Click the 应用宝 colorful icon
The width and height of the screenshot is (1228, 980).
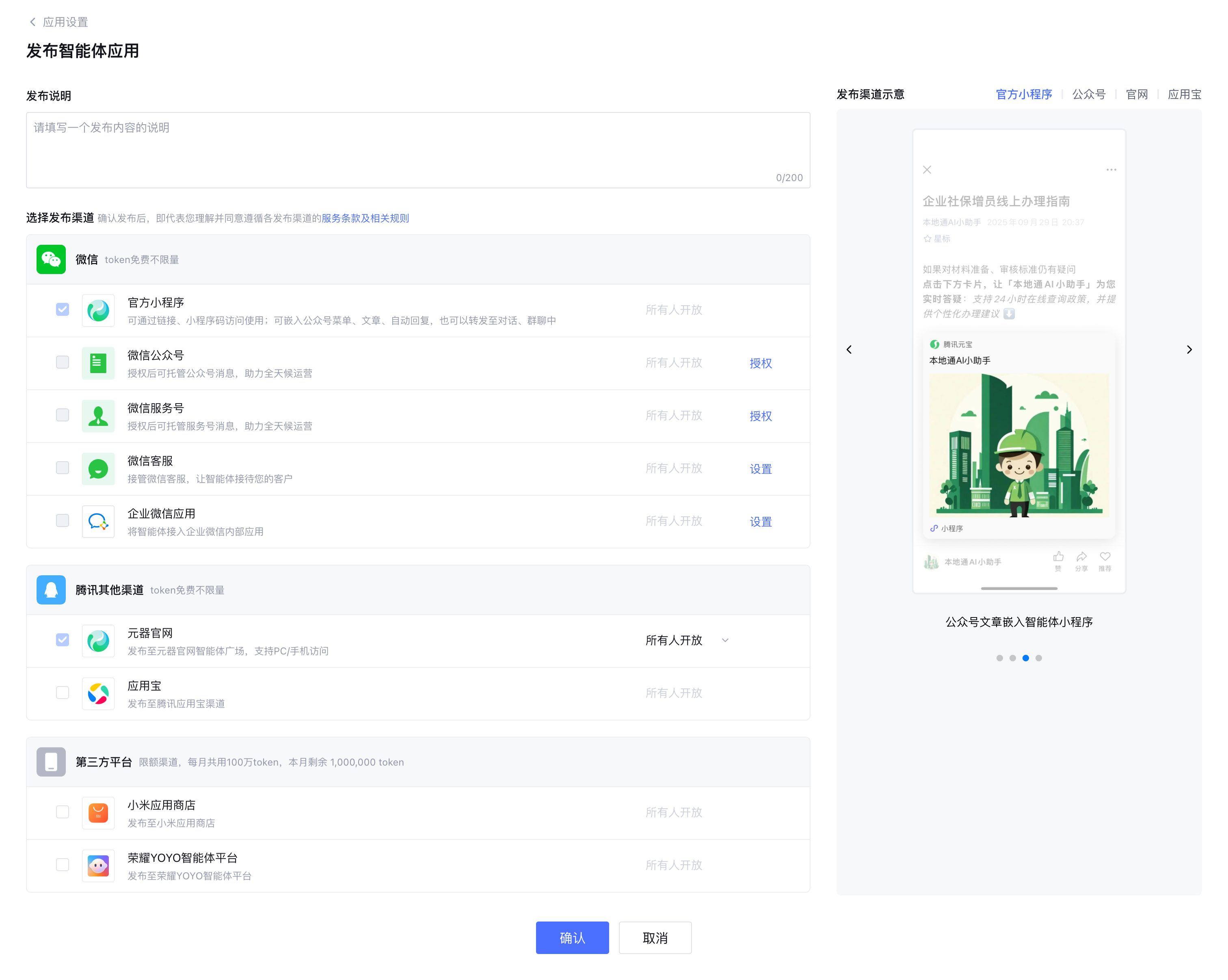pos(98,693)
